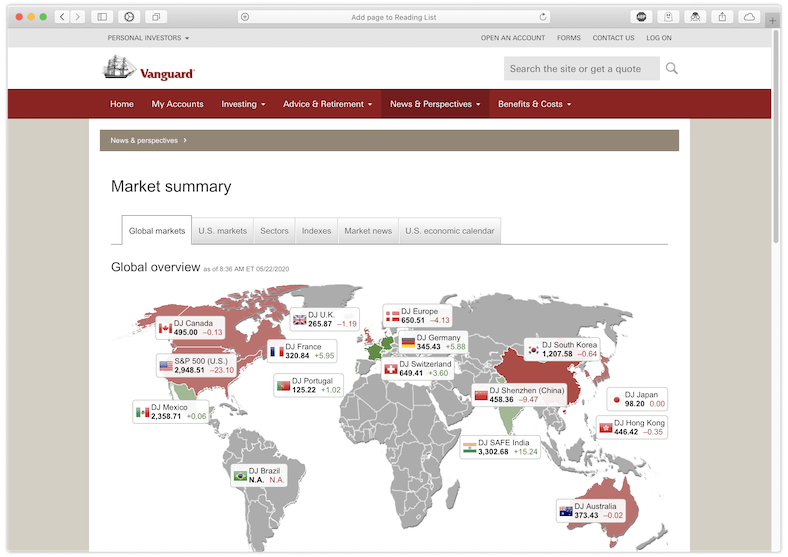Viewport: 788px width, 557px height.
Task: Click the Contact Us link
Action: pyautogui.click(x=613, y=38)
